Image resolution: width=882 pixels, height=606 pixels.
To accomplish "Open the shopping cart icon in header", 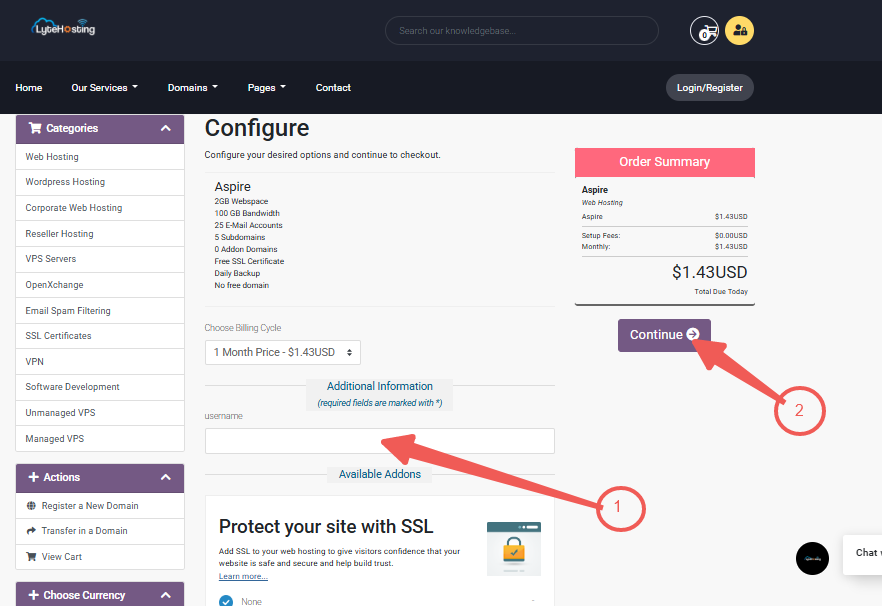I will point(704,30).
